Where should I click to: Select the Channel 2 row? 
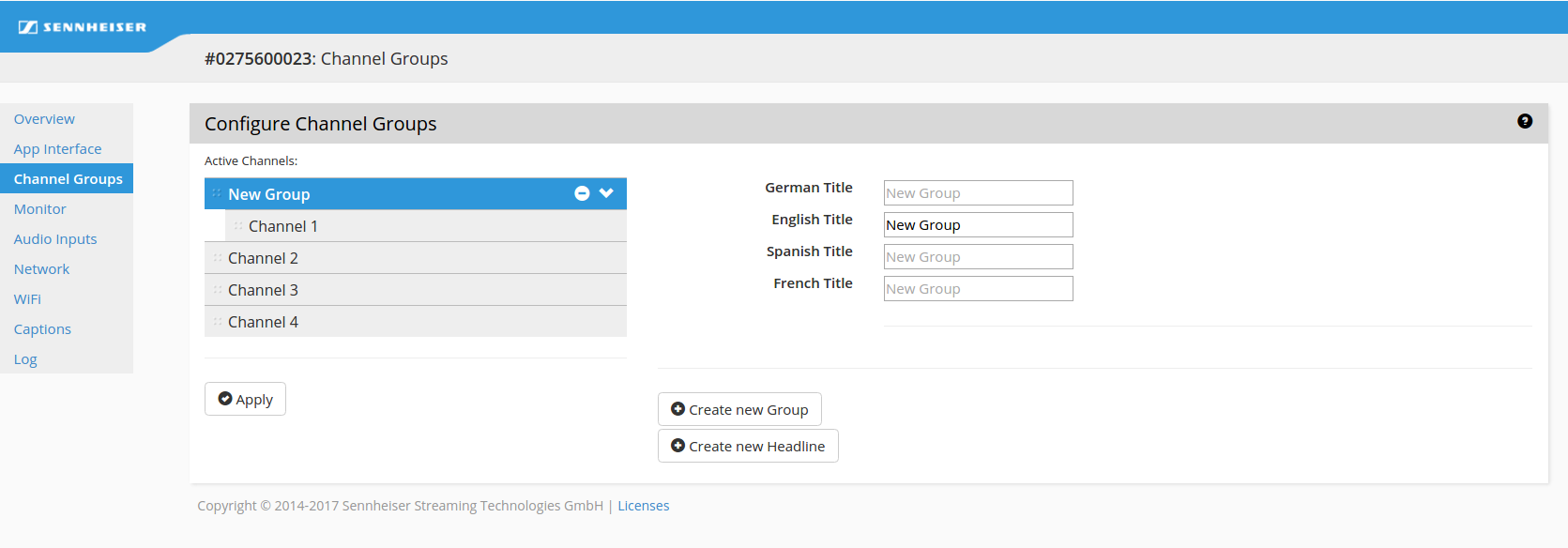click(415, 258)
